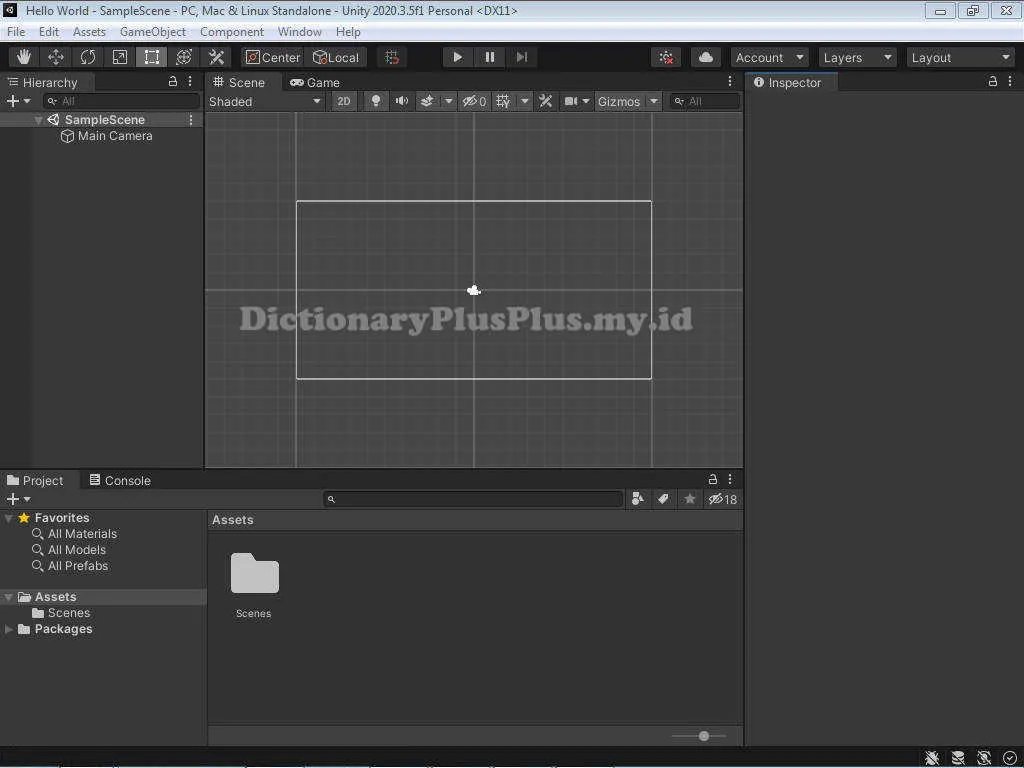Collapse the Assets folder tree

pos(8,597)
